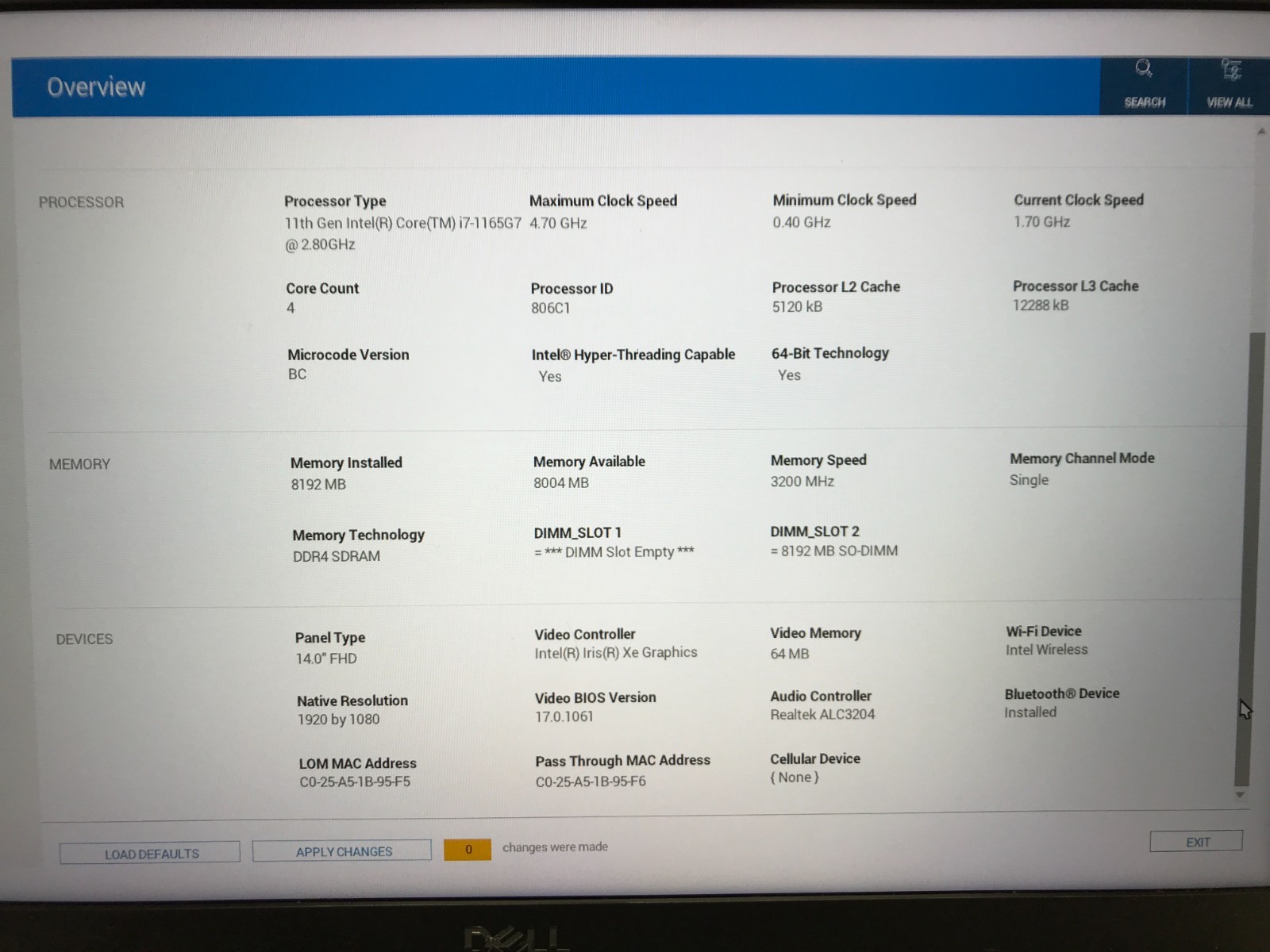Click the Hyper-Threading Capable Yes value
The height and width of the screenshot is (952, 1270).
[x=550, y=376]
